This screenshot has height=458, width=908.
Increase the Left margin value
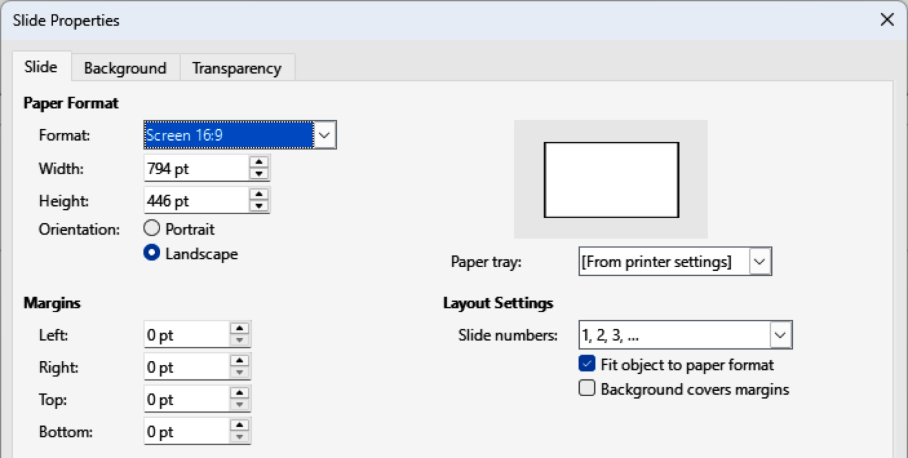[x=240, y=329]
